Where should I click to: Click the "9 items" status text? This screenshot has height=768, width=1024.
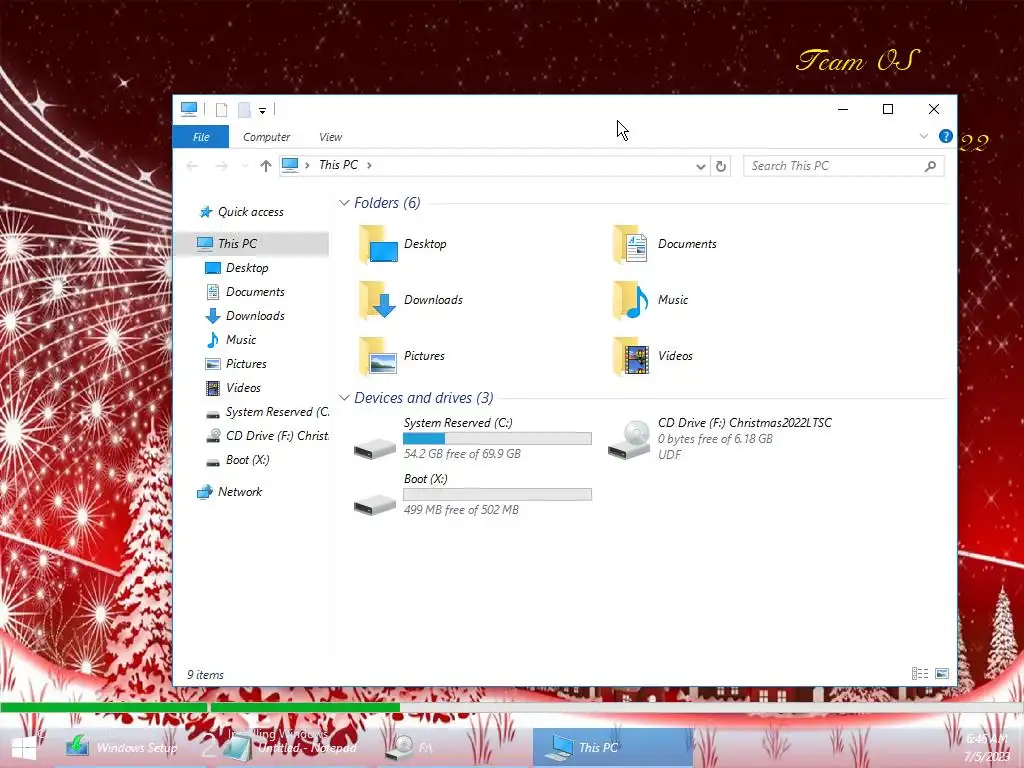[205, 675]
